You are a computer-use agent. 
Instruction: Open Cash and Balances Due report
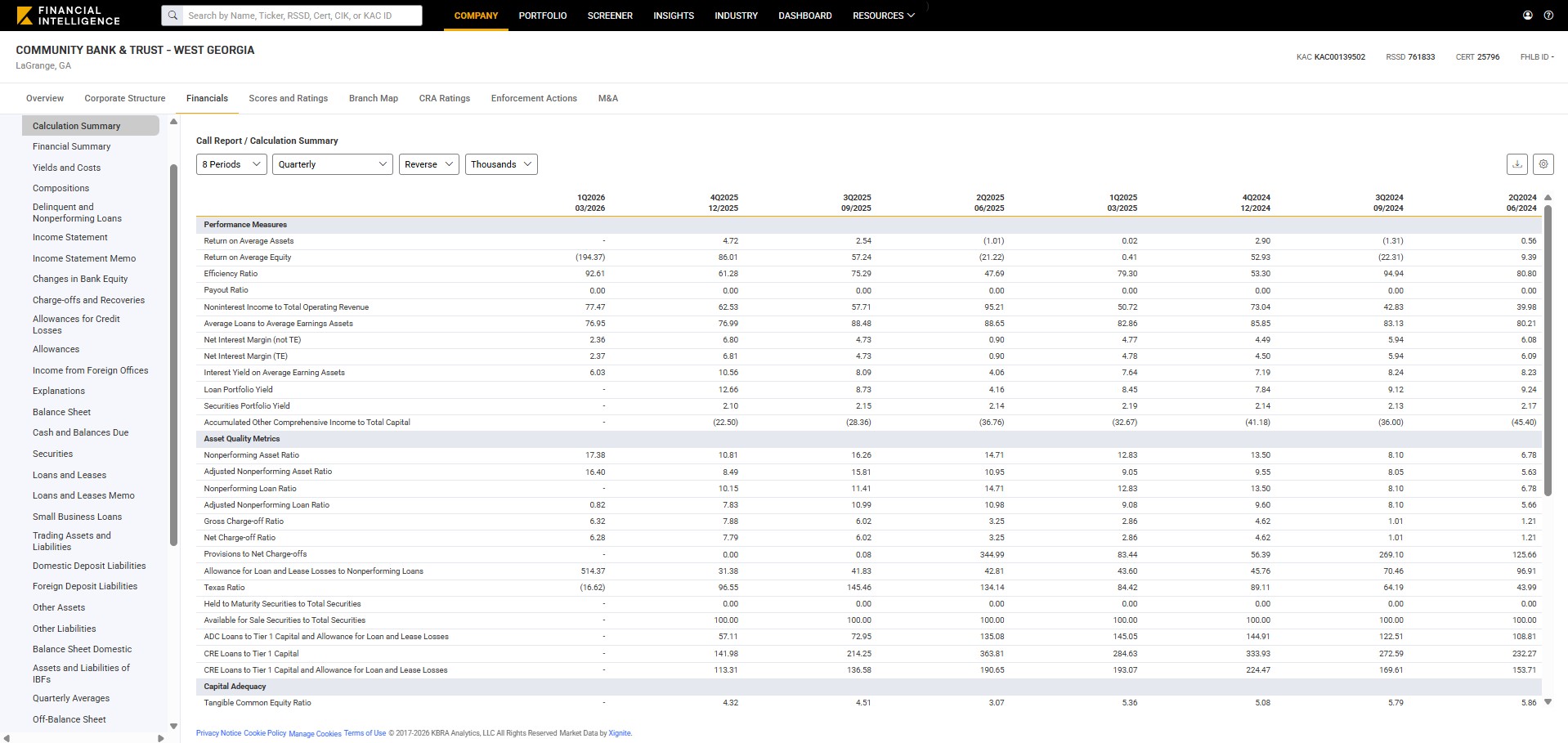(80, 432)
